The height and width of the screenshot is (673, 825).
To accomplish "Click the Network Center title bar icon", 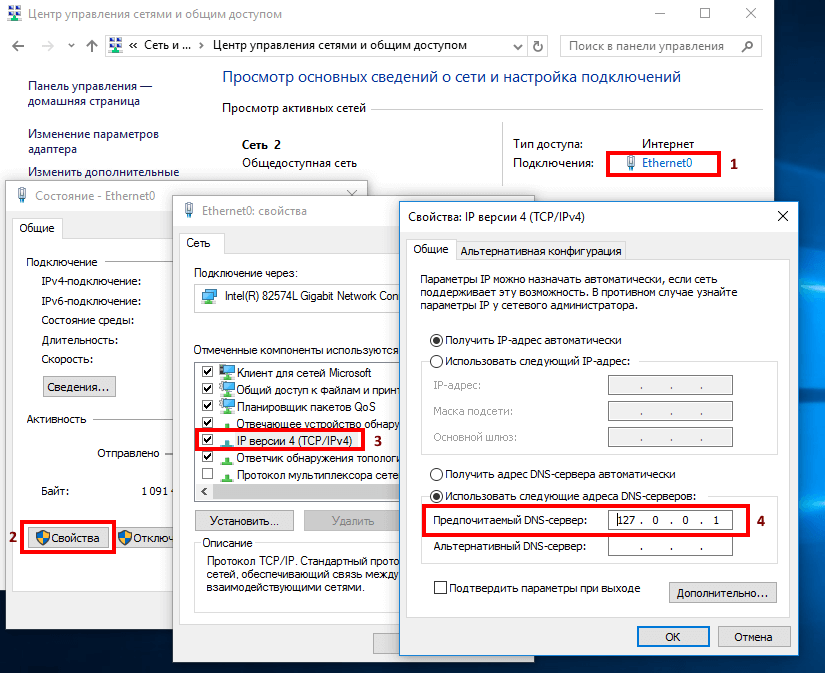I will click(x=15, y=13).
